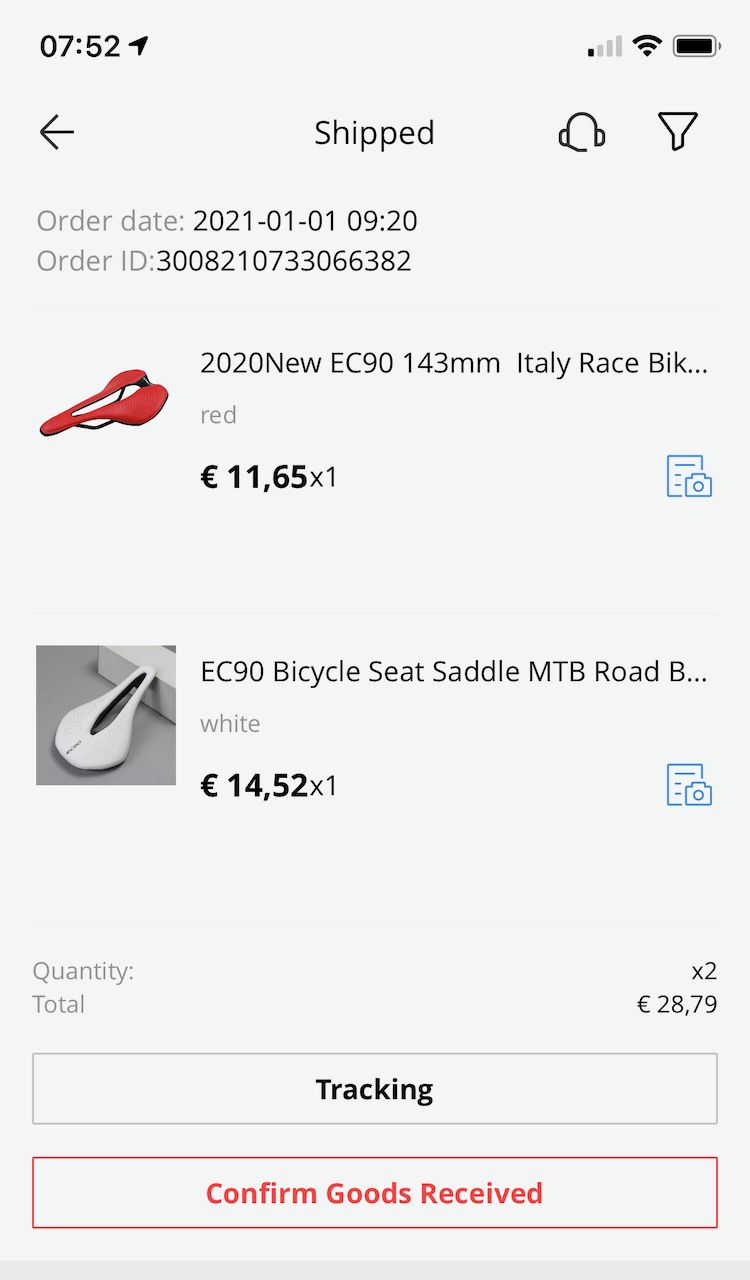This screenshot has width=750, height=1280.
Task: Tap the order date 2021-01-01 09:20
Action: click(x=305, y=221)
